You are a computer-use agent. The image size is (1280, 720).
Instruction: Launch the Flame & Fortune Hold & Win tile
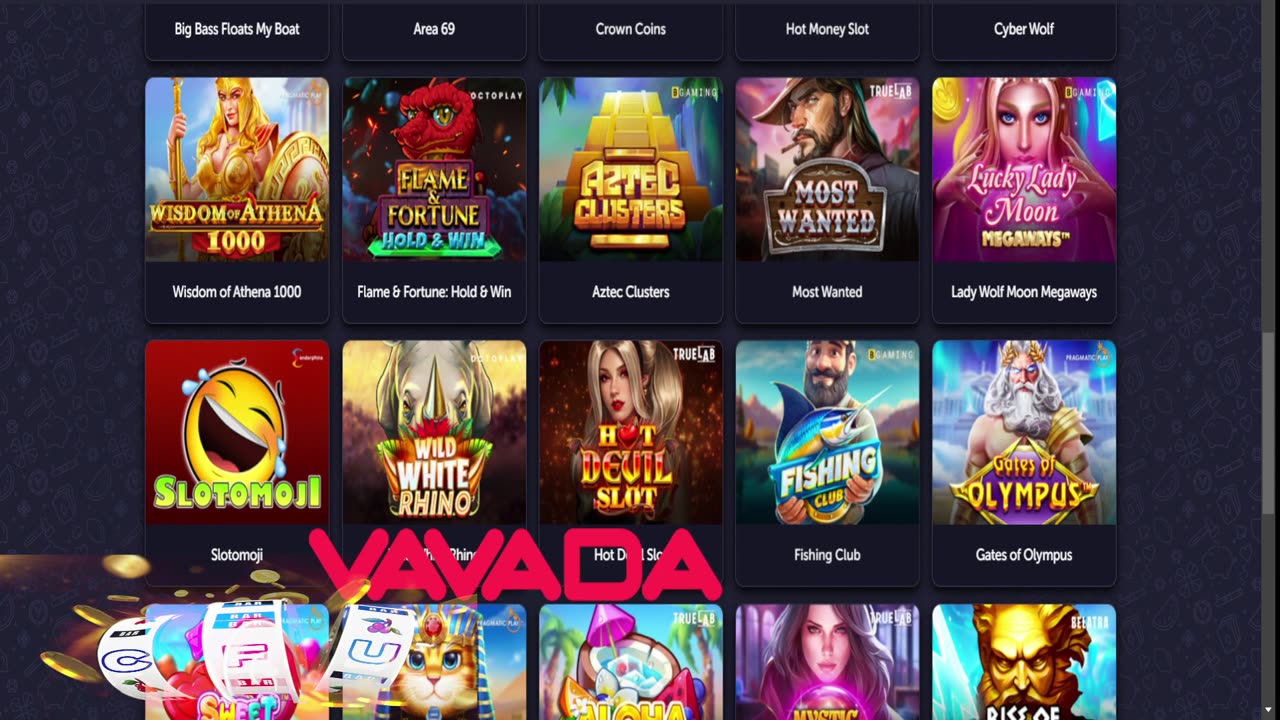pyautogui.click(x=434, y=170)
